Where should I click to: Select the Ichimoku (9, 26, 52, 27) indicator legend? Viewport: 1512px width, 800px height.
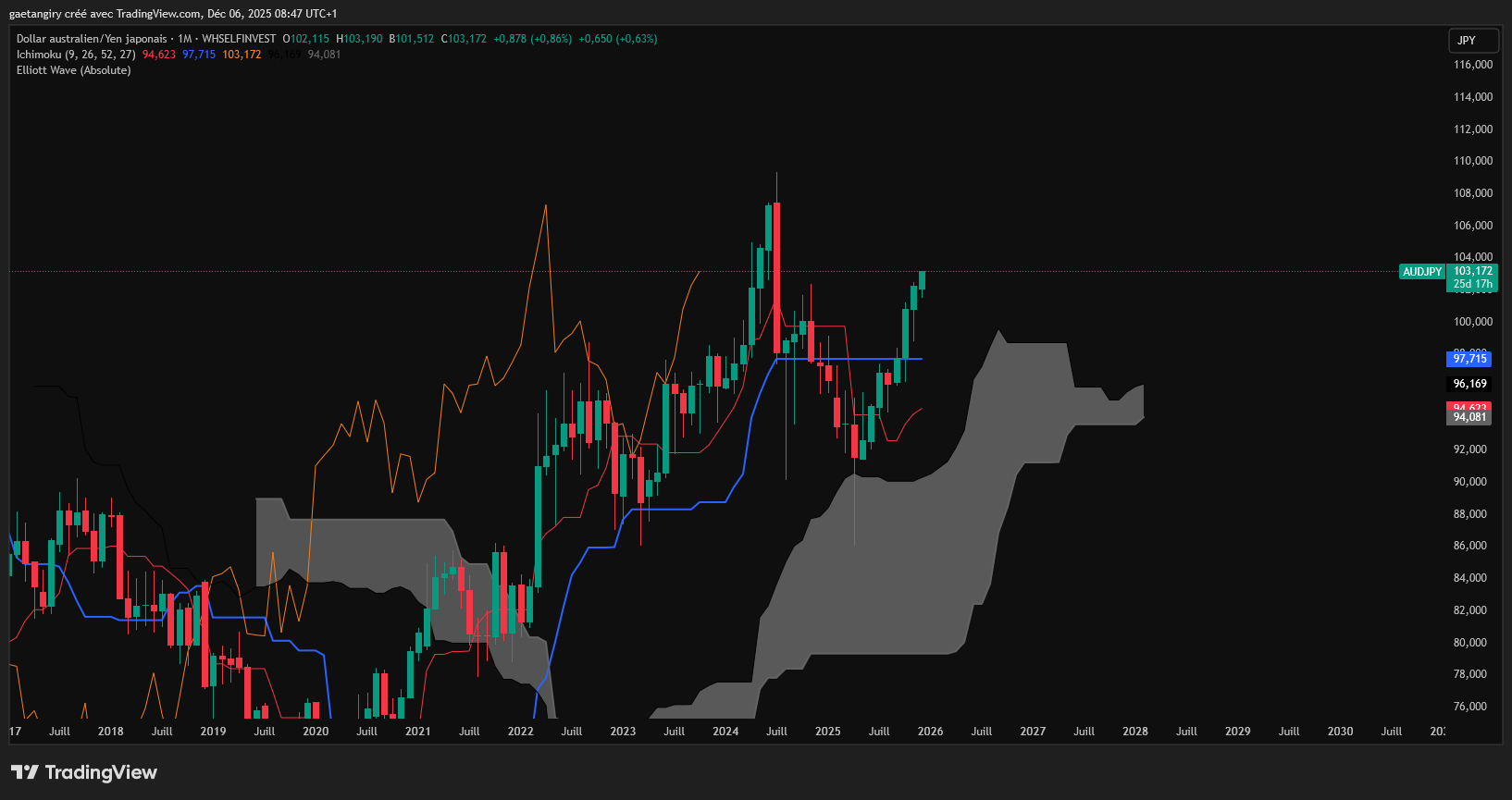click(76, 55)
